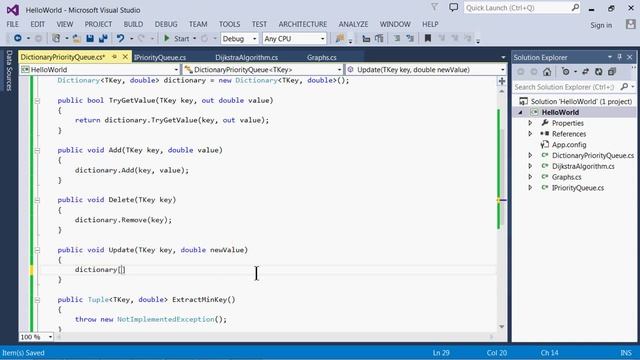
Task: Click the editor vertical scrollbar down arrow
Action: (x=502, y=327)
